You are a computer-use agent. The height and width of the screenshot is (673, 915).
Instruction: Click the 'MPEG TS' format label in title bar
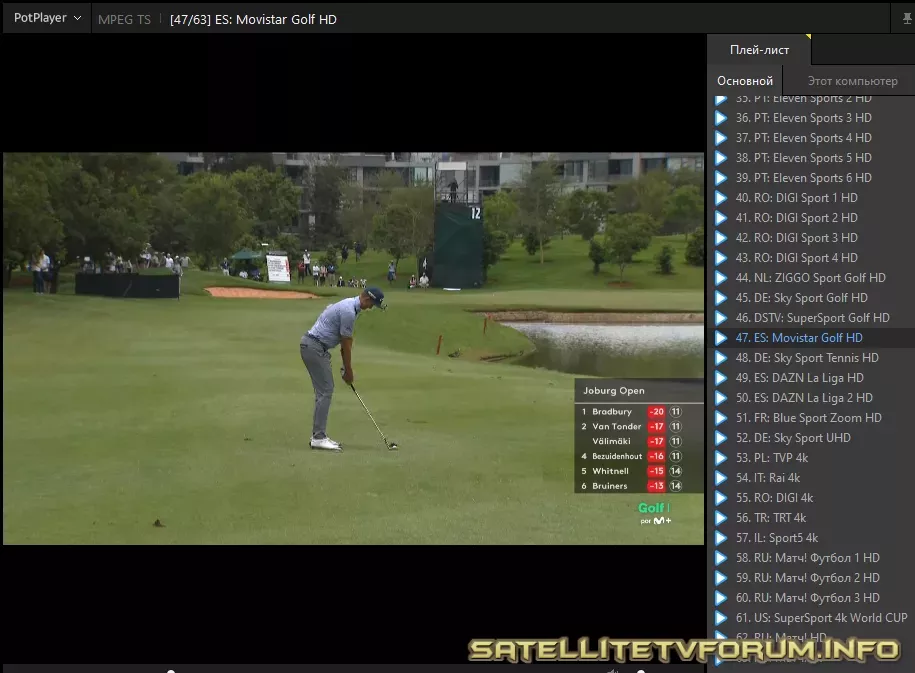124,19
